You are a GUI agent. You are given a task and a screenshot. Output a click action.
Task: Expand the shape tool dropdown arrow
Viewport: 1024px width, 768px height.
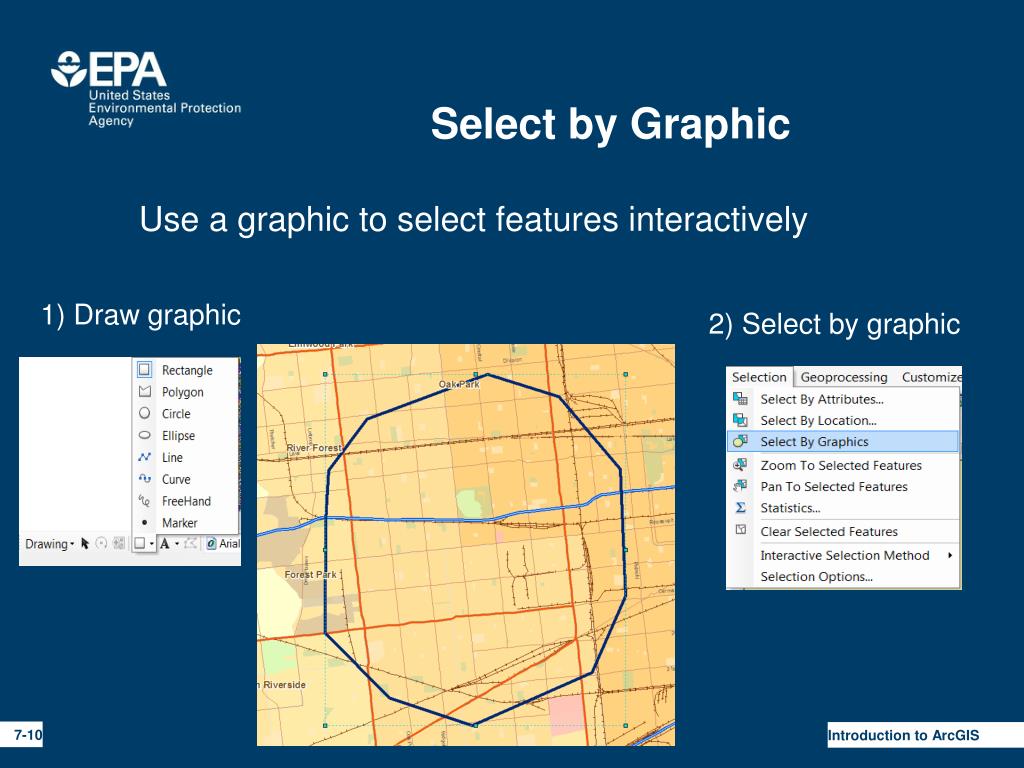point(152,543)
